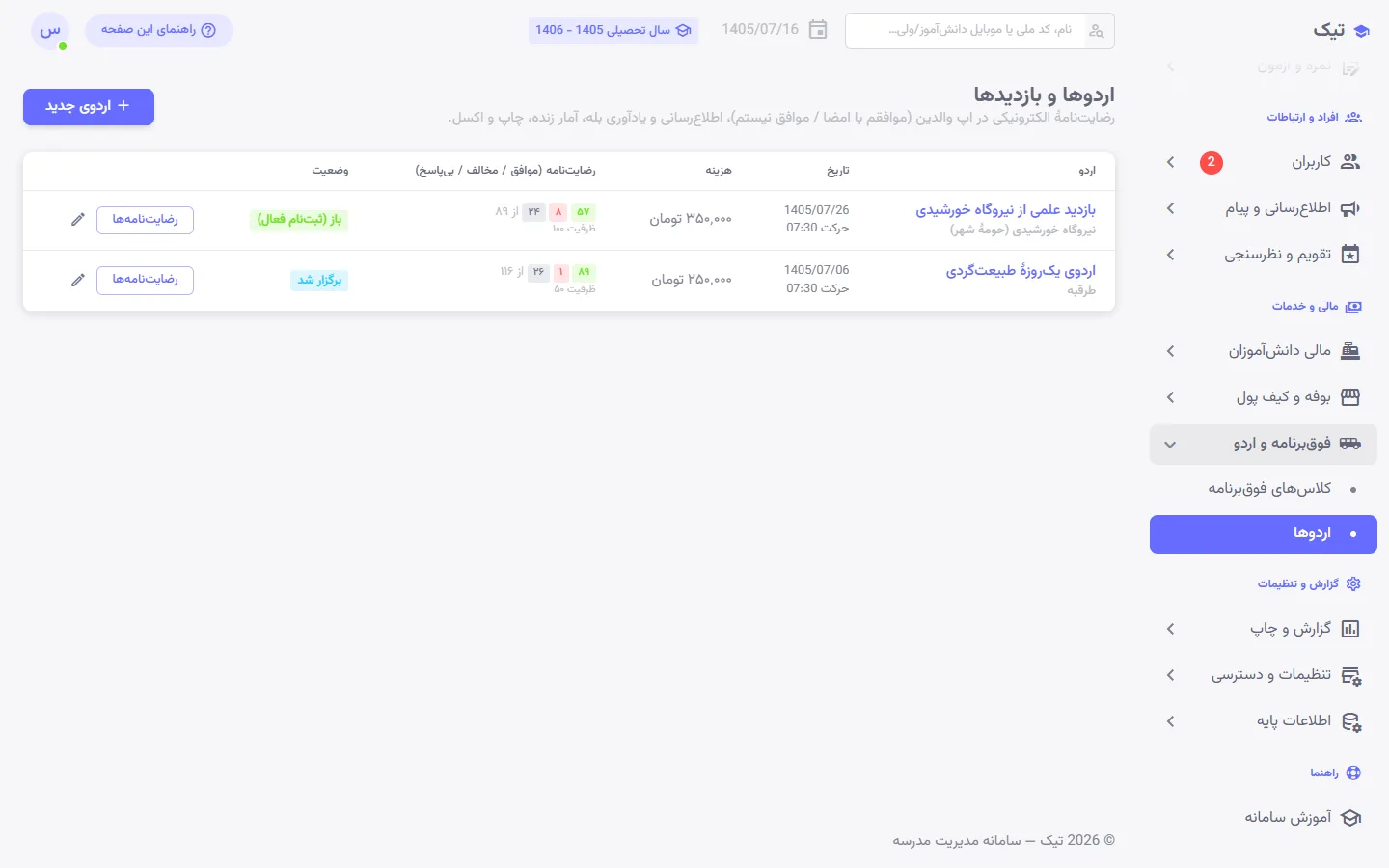Open کلاس‌های فوق‌برنامه submenu item

1264,489
